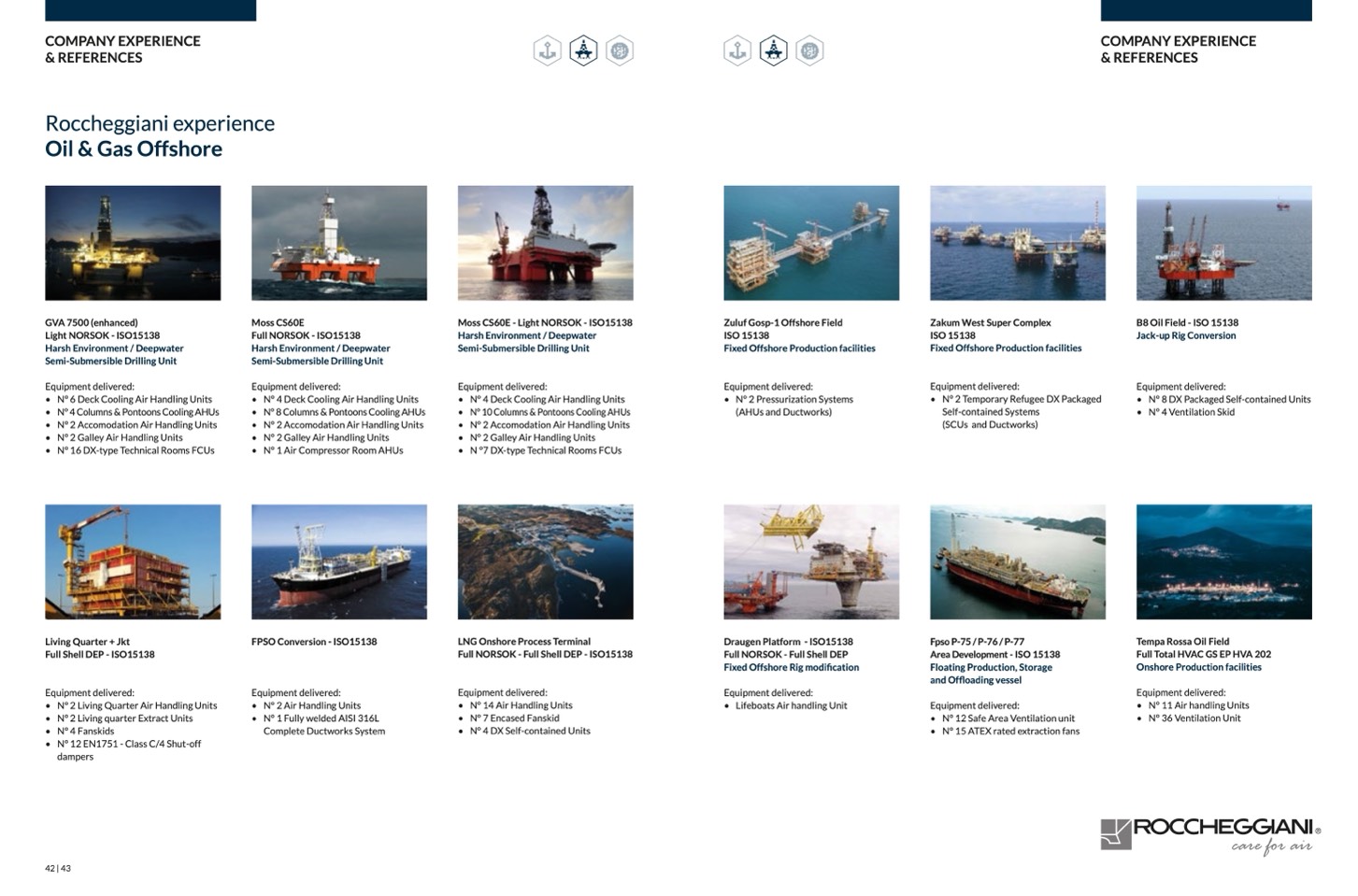Open the FPSO Conversion ship image
The width and height of the screenshot is (1358, 896).
[x=339, y=562]
